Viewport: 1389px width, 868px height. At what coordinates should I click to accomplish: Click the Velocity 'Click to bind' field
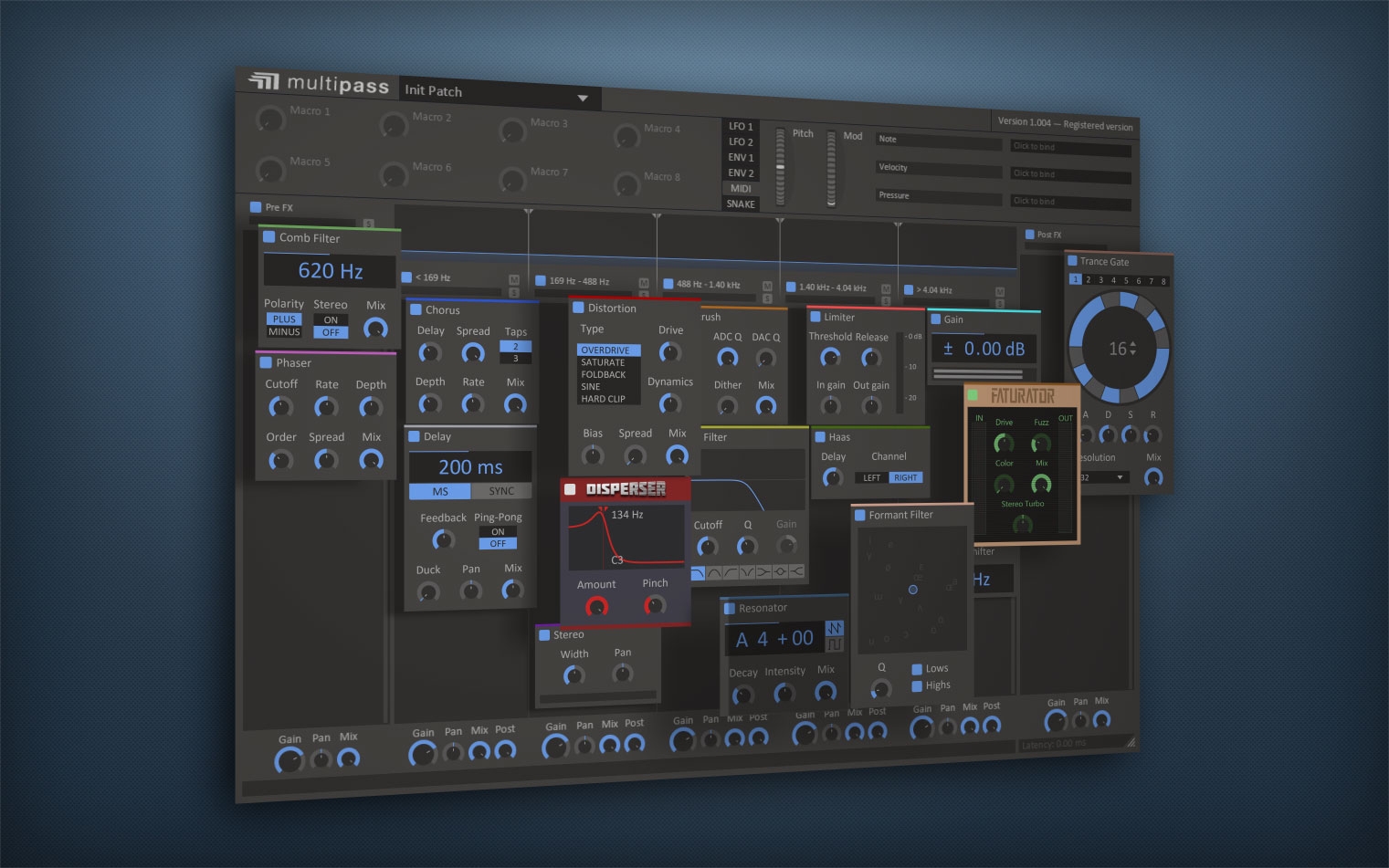point(1070,173)
